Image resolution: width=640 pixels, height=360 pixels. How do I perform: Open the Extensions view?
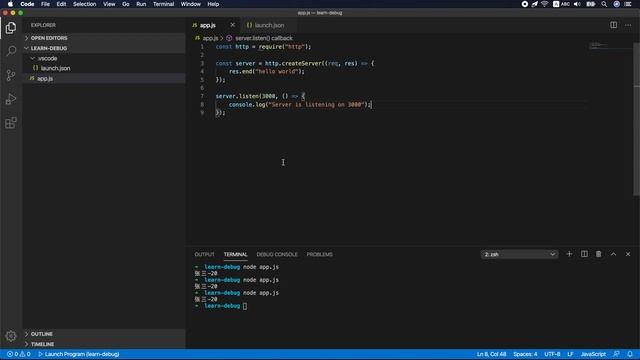click(x=11, y=123)
